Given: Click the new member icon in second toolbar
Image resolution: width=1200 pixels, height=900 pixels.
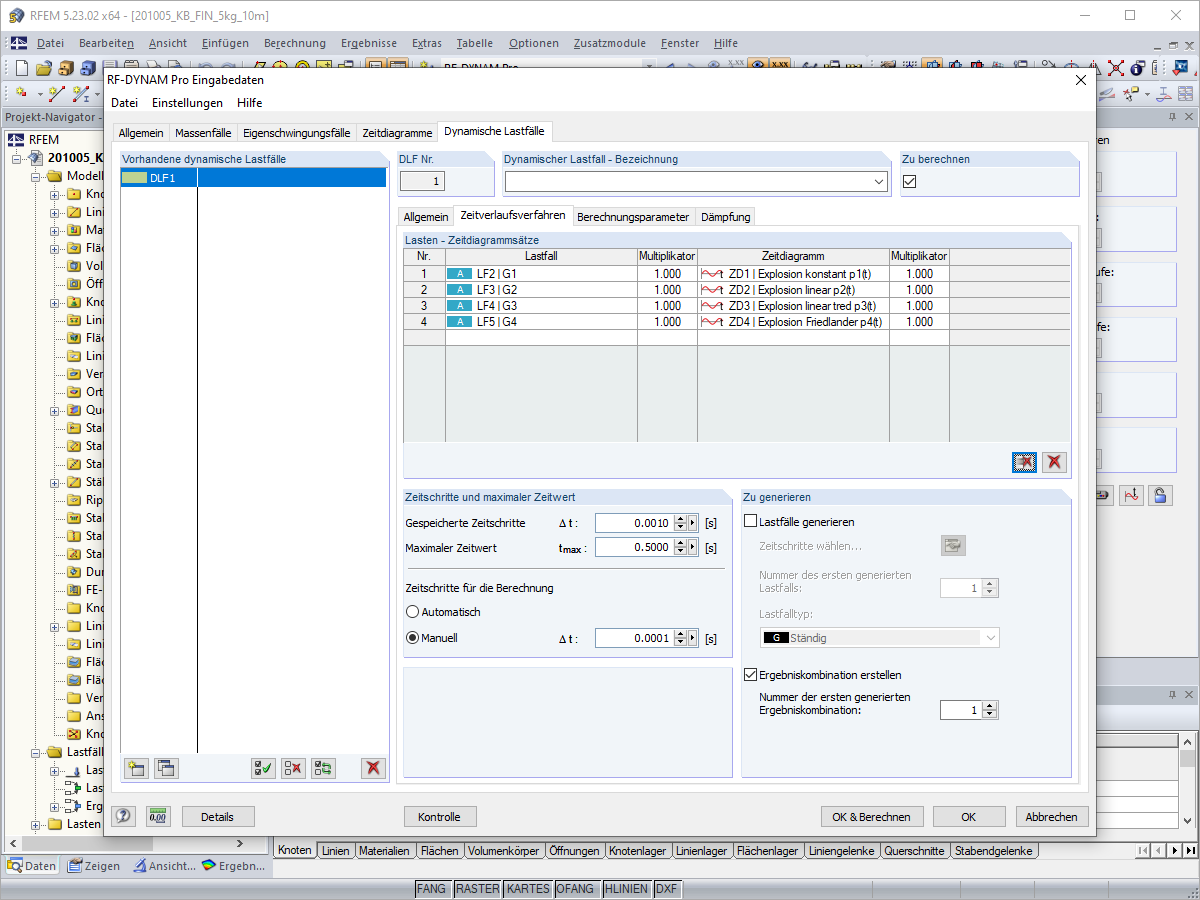Looking at the screenshot, I should click(82, 93).
